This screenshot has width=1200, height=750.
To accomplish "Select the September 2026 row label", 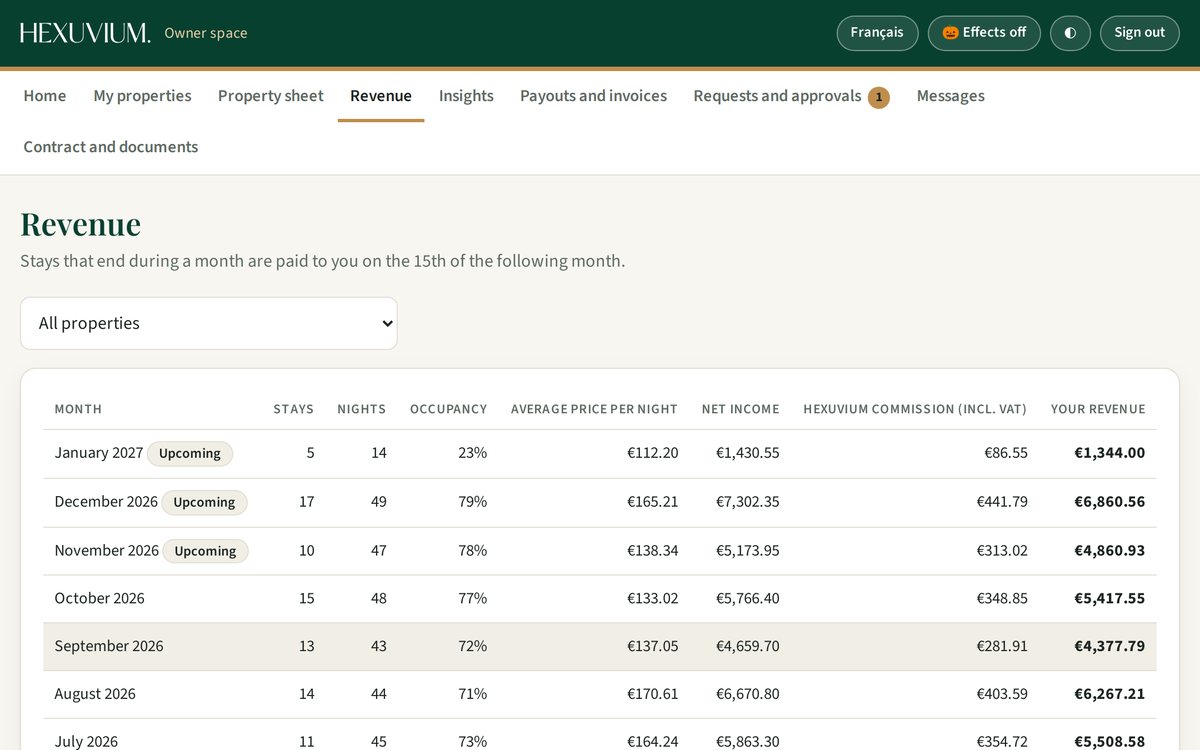I will (109, 647).
